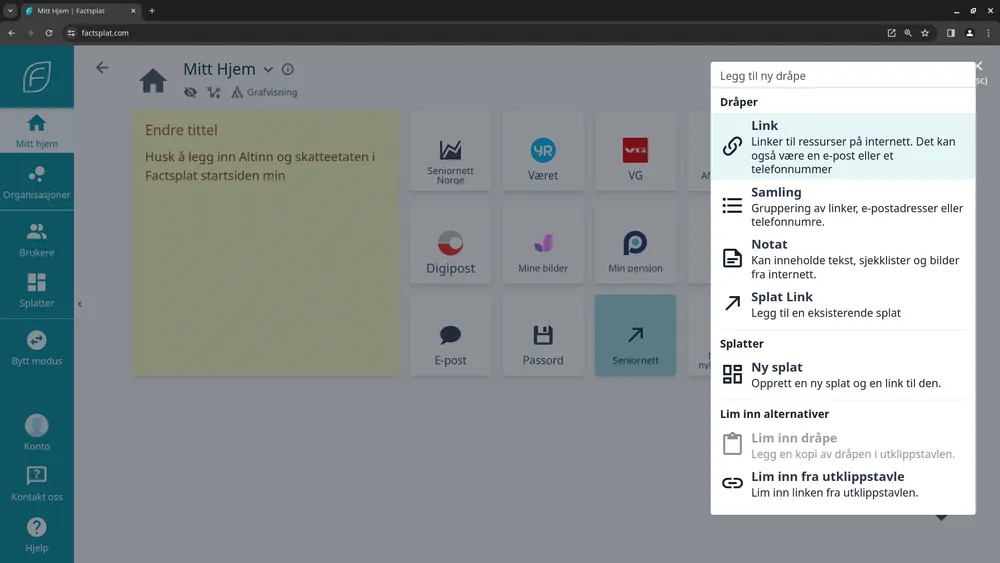This screenshot has width=1000, height=563.
Task: Toggle the hidden visibility eye icon
Action: pos(190,92)
